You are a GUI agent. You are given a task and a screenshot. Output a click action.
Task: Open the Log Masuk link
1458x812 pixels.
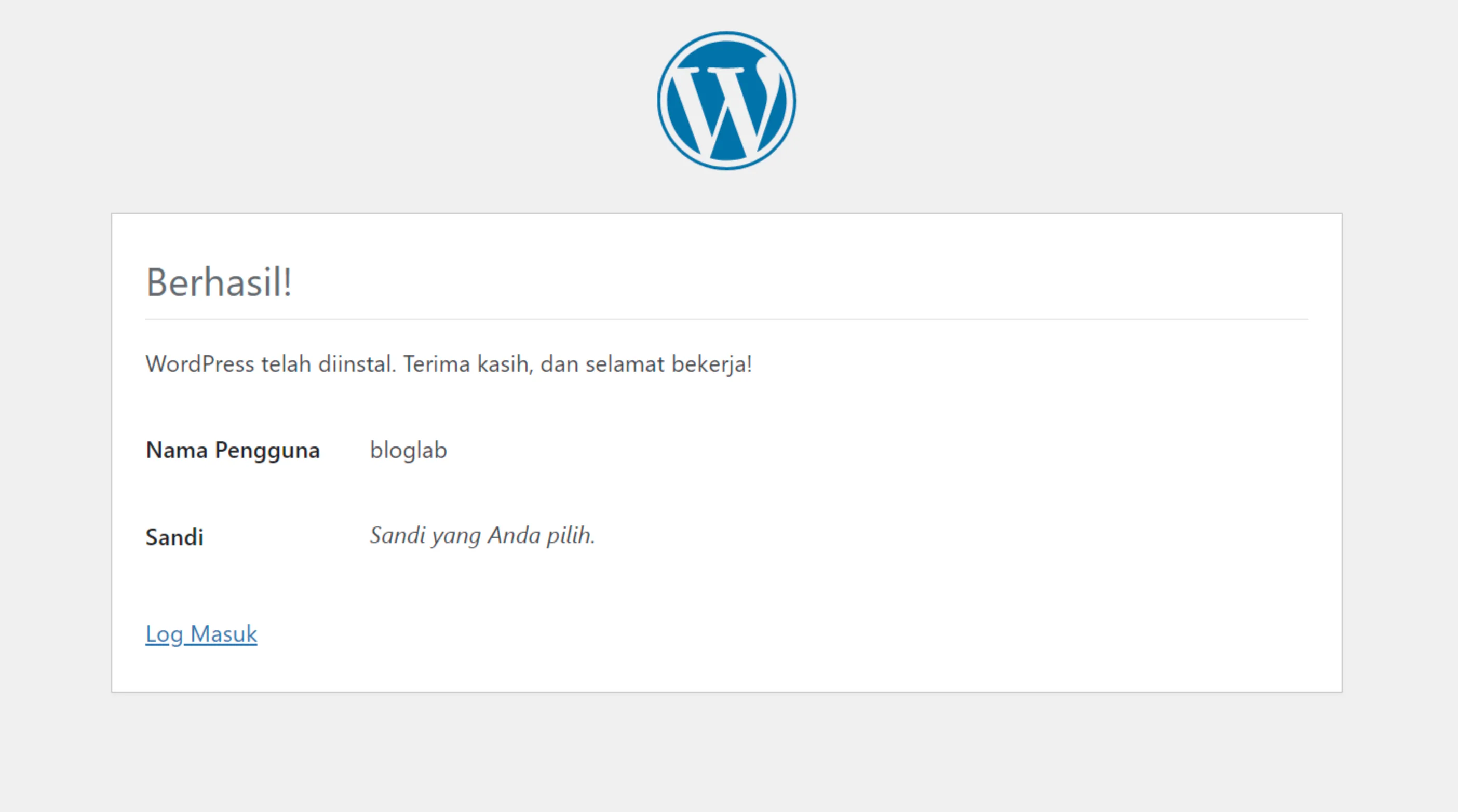tap(201, 634)
